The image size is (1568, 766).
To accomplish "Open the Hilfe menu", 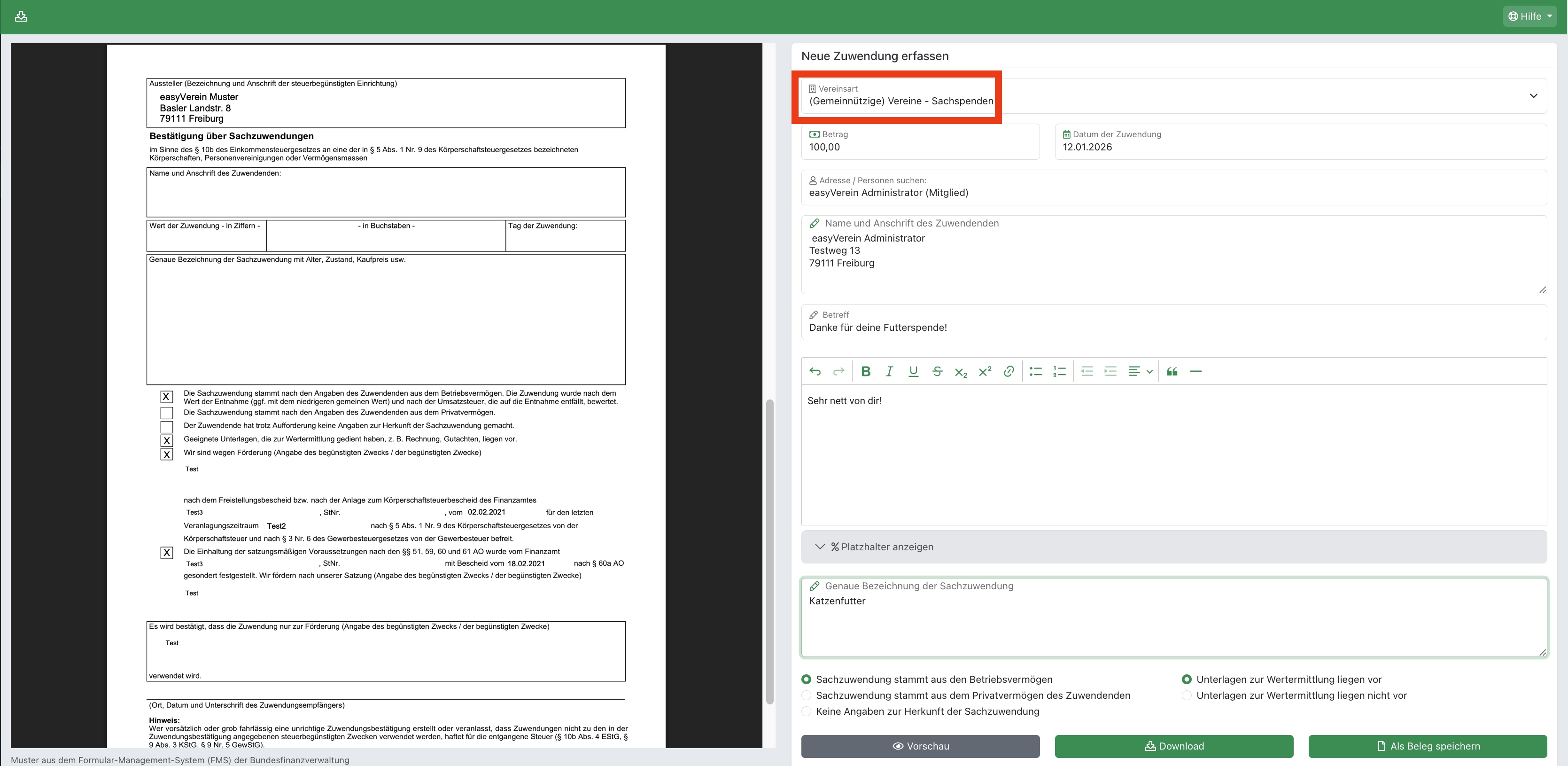I will coord(1529,16).
